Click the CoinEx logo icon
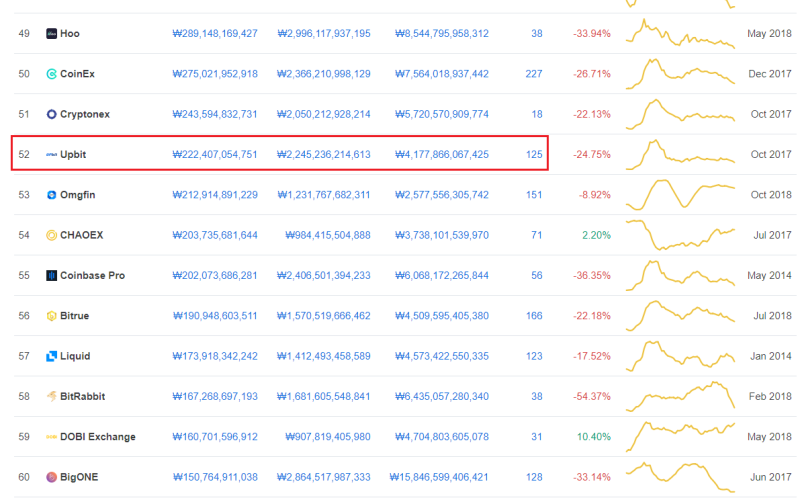 click(52, 74)
